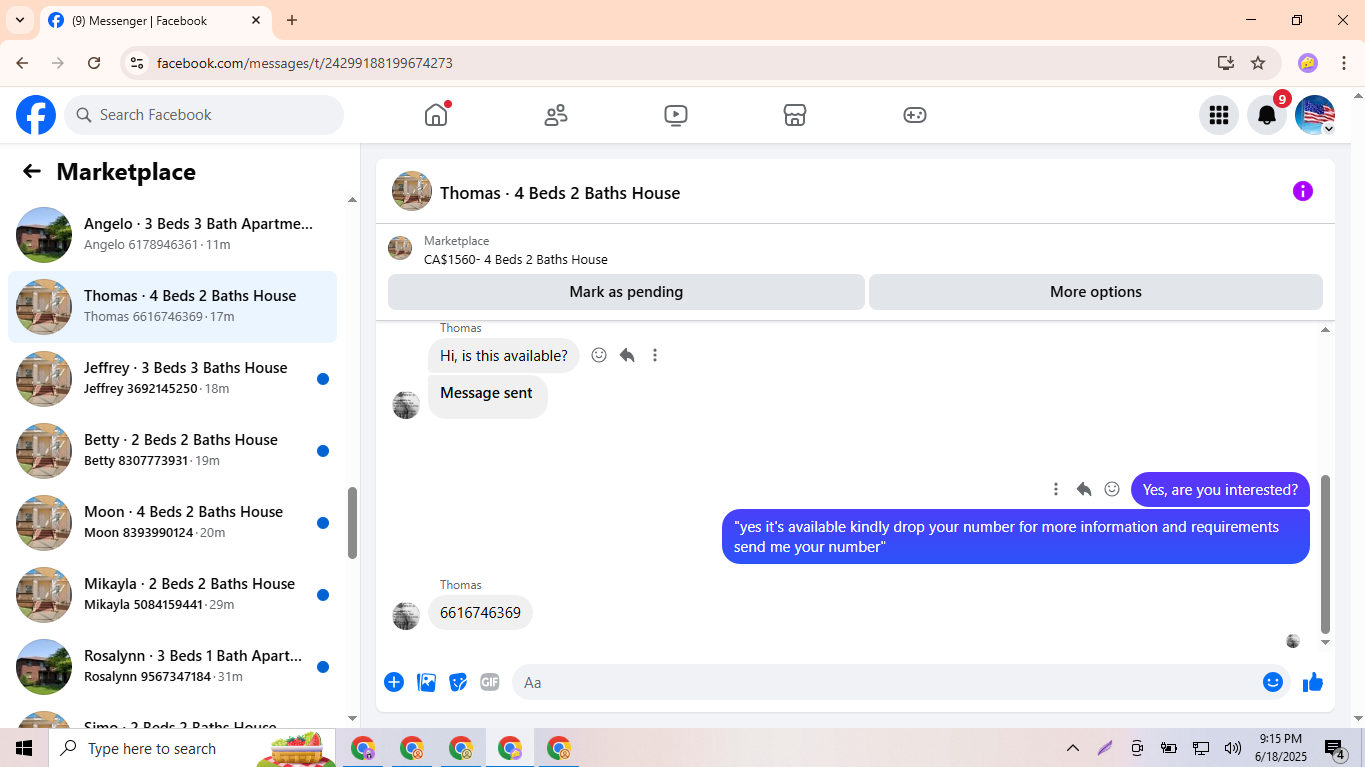Click the Chrome address bar URL
1365x767 pixels.
[x=305, y=63]
